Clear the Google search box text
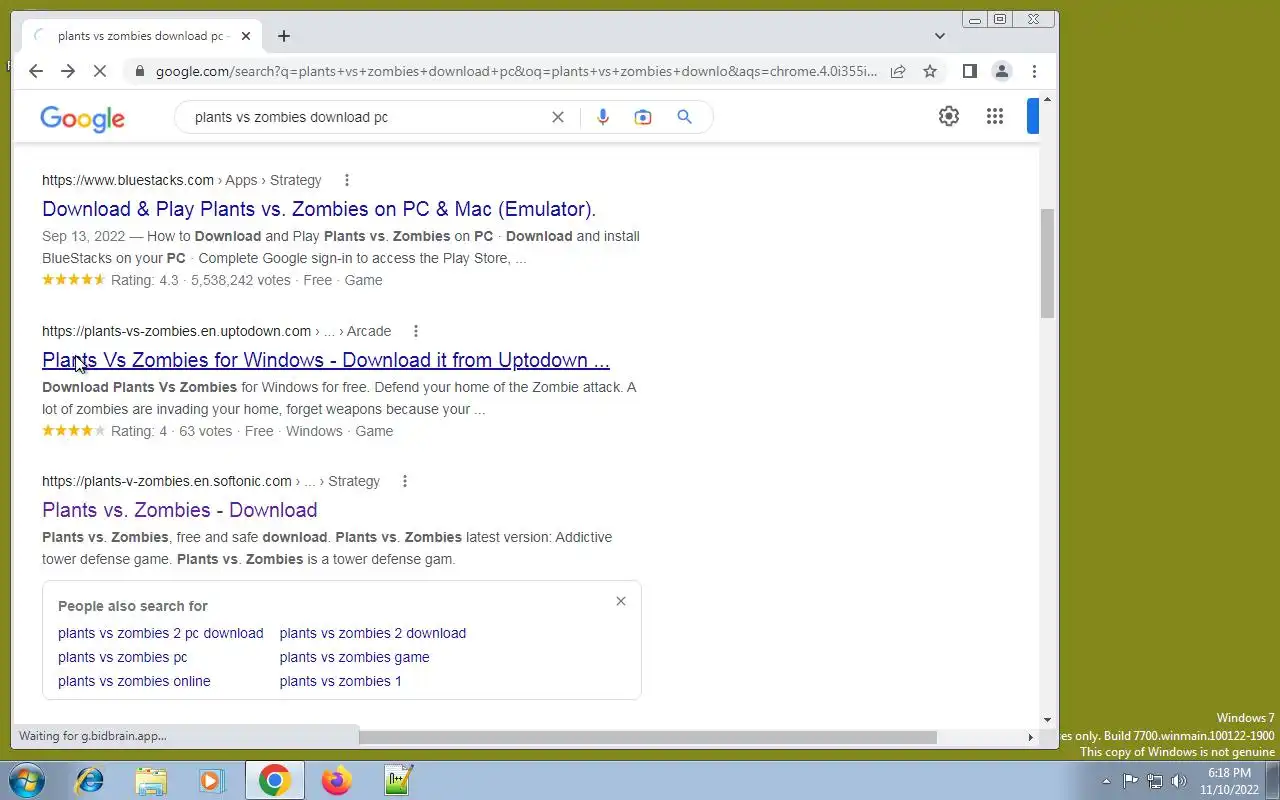This screenshot has width=1280, height=800. [558, 117]
